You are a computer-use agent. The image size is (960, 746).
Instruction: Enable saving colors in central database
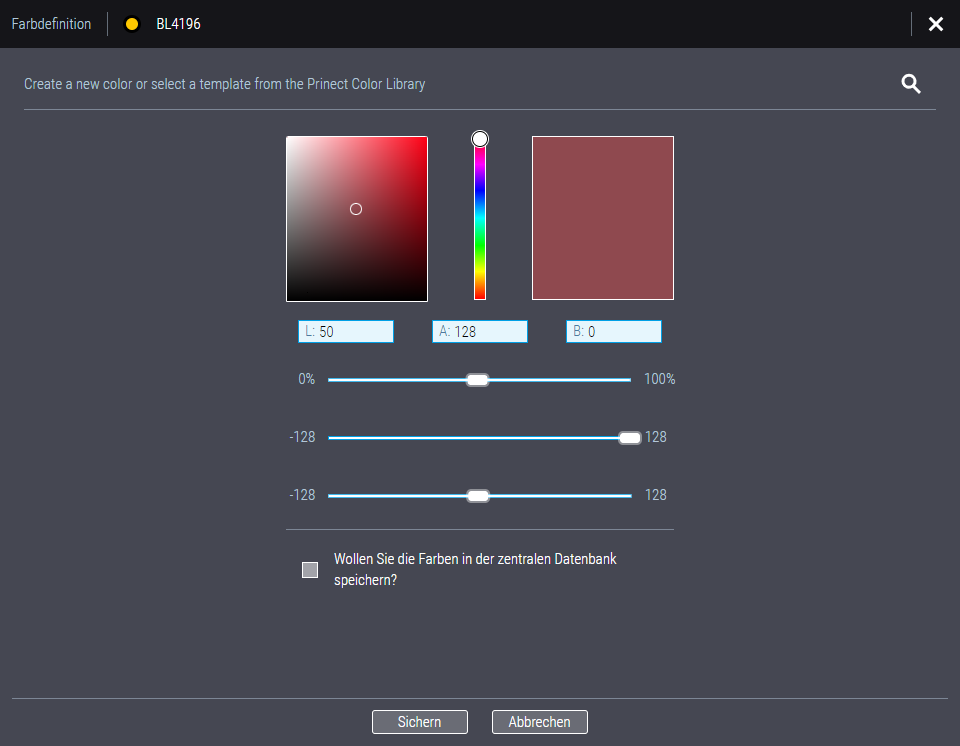coord(310,570)
